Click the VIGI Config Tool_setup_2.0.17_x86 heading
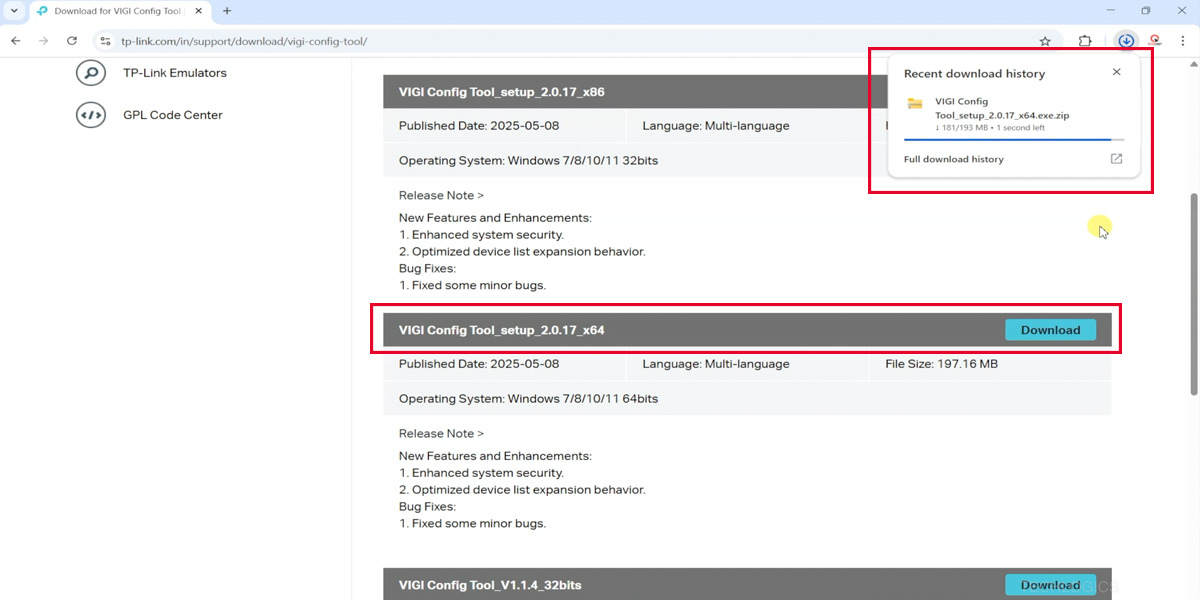 click(501, 92)
